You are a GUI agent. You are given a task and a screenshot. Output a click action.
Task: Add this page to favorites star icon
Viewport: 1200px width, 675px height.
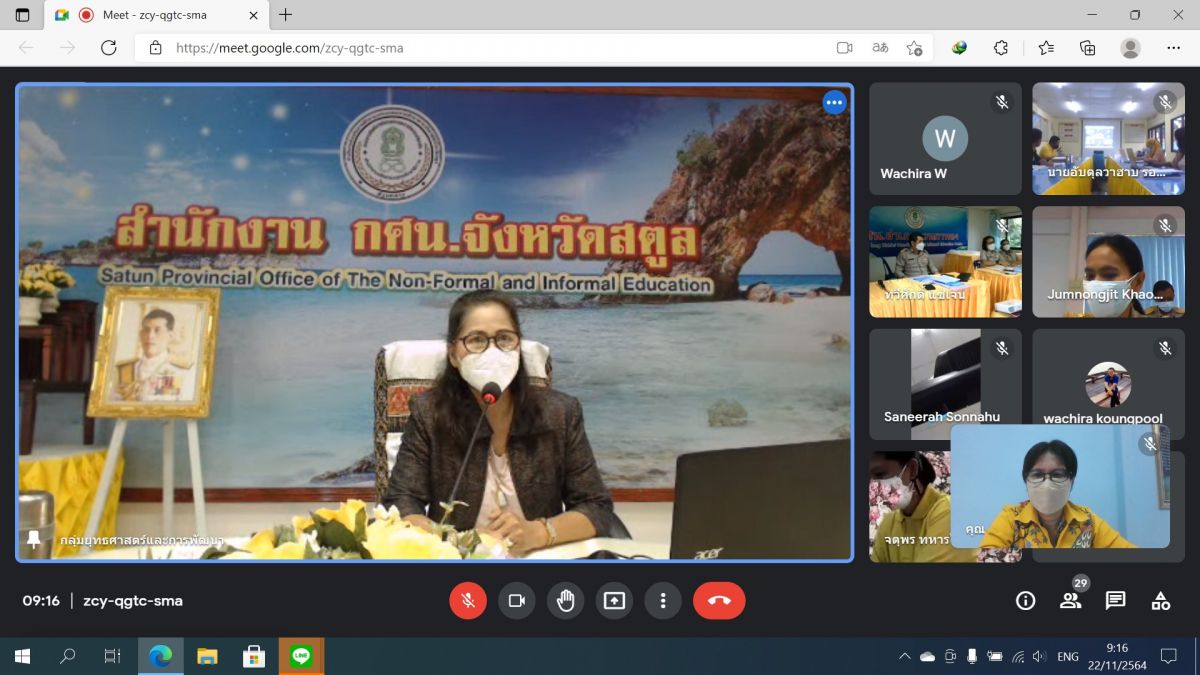913,48
